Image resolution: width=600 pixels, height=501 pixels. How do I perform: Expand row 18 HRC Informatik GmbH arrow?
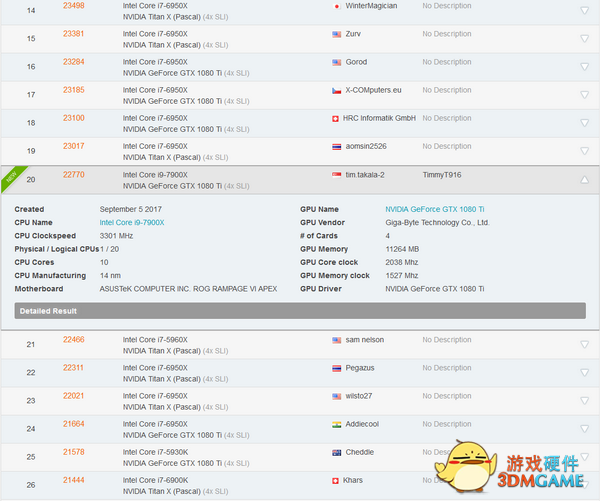(x=584, y=123)
